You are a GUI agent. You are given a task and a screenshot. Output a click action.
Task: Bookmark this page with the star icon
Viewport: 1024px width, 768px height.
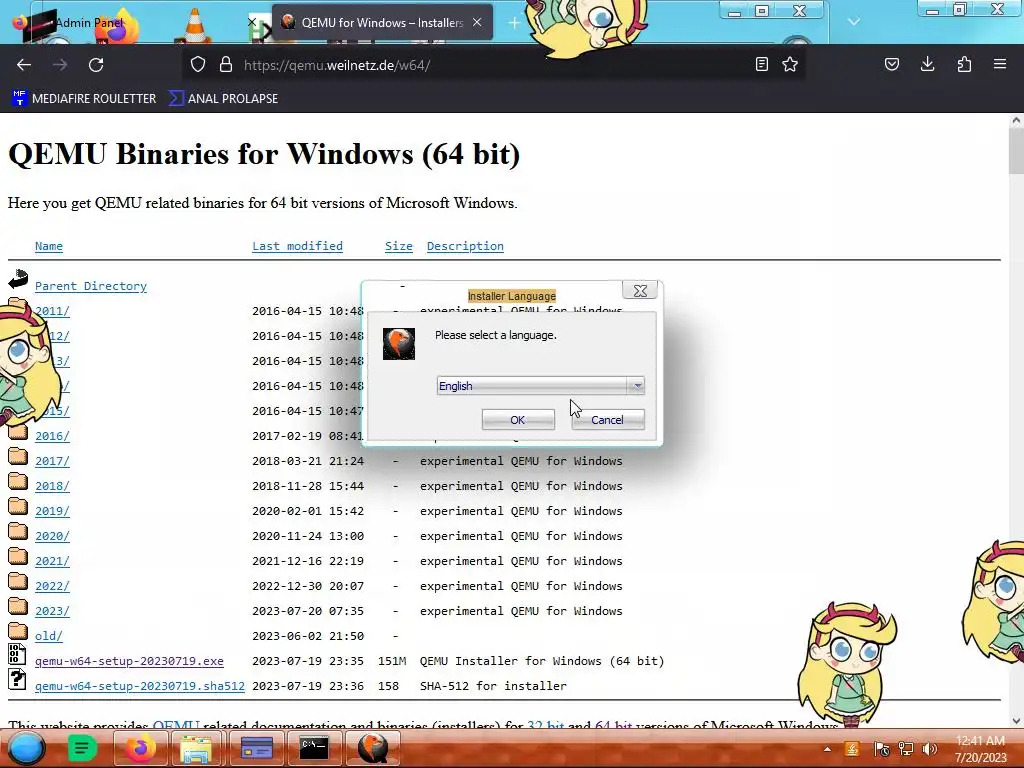tap(790, 64)
